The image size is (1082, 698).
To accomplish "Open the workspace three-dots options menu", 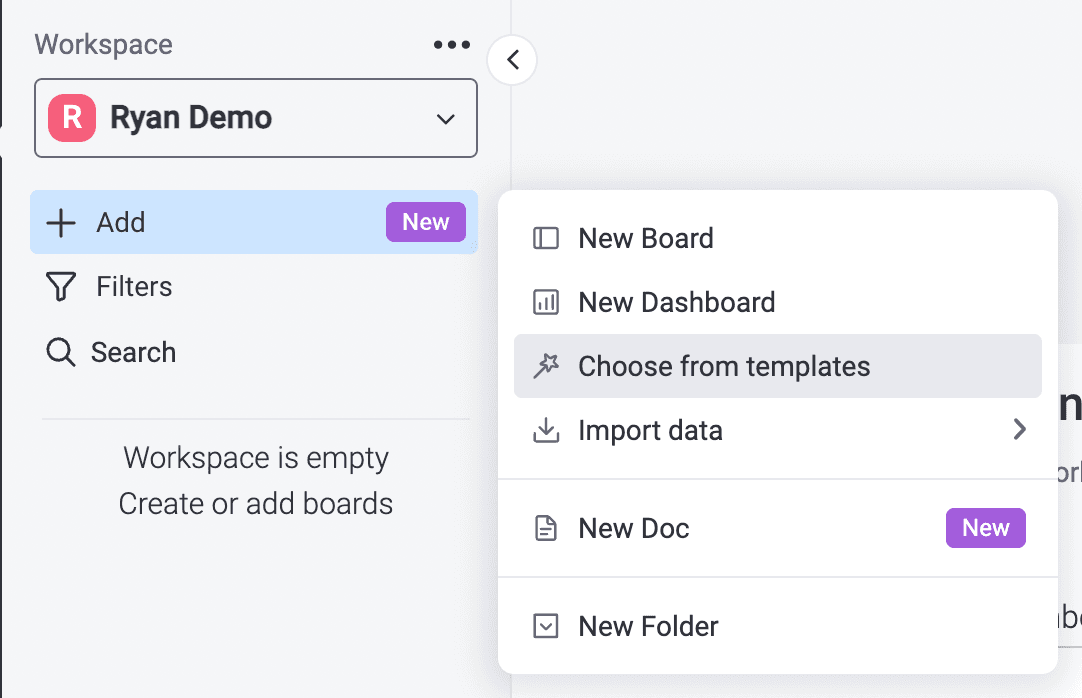I will [452, 45].
